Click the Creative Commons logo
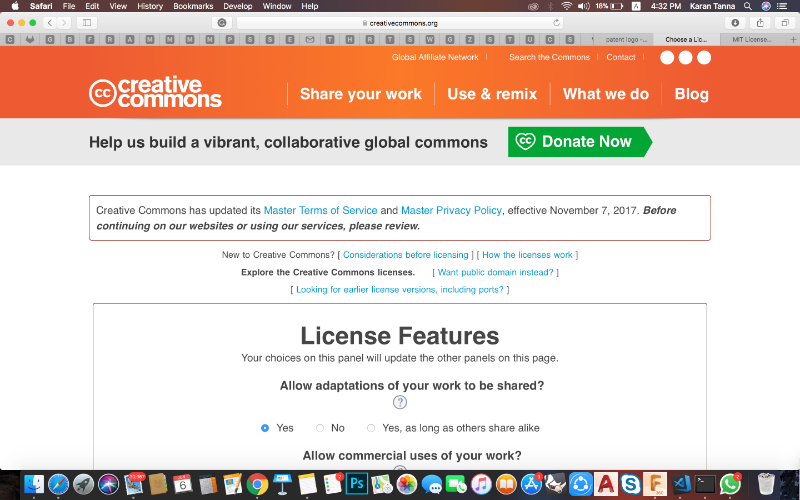Image resolution: width=800 pixels, height=500 pixels. 155,92
